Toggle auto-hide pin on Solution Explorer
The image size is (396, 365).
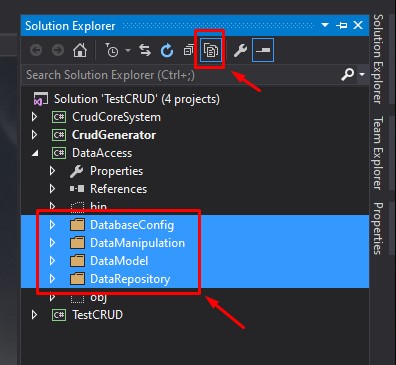[342, 25]
